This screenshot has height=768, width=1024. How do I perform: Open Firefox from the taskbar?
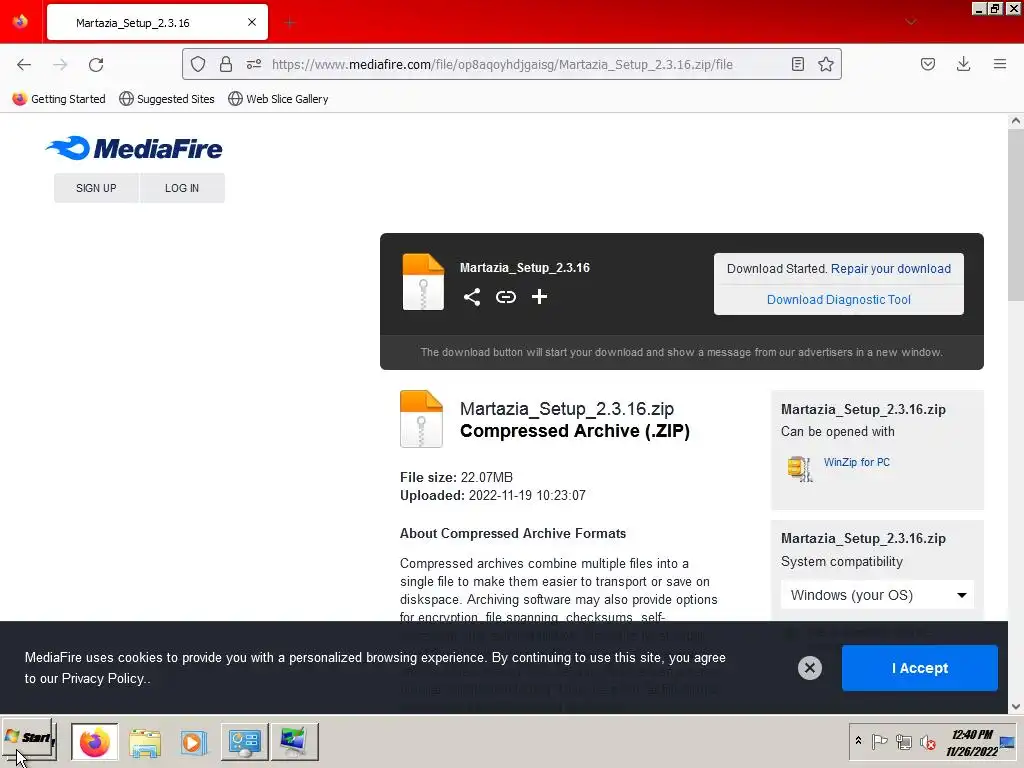95,742
